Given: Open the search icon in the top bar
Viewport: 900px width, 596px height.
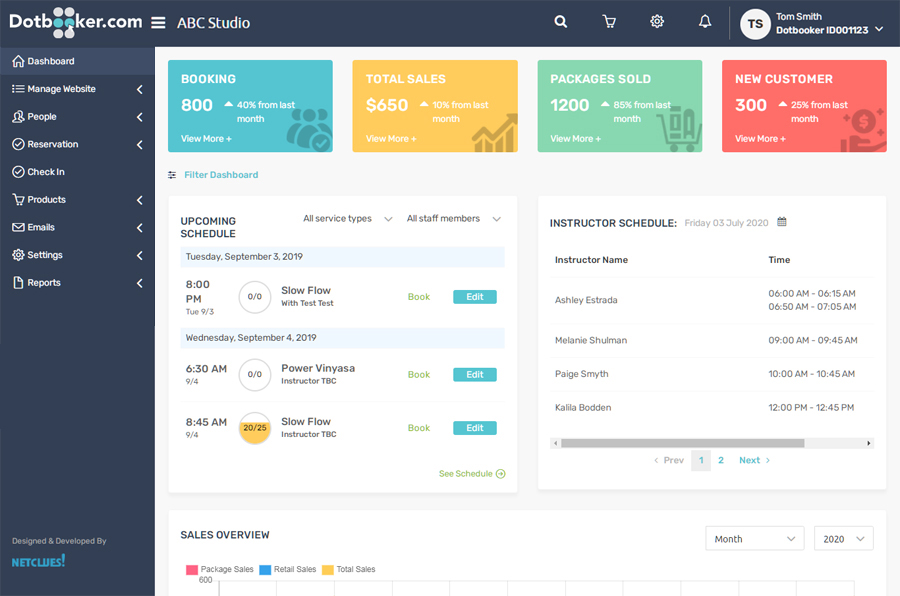Looking at the screenshot, I should (x=560, y=21).
